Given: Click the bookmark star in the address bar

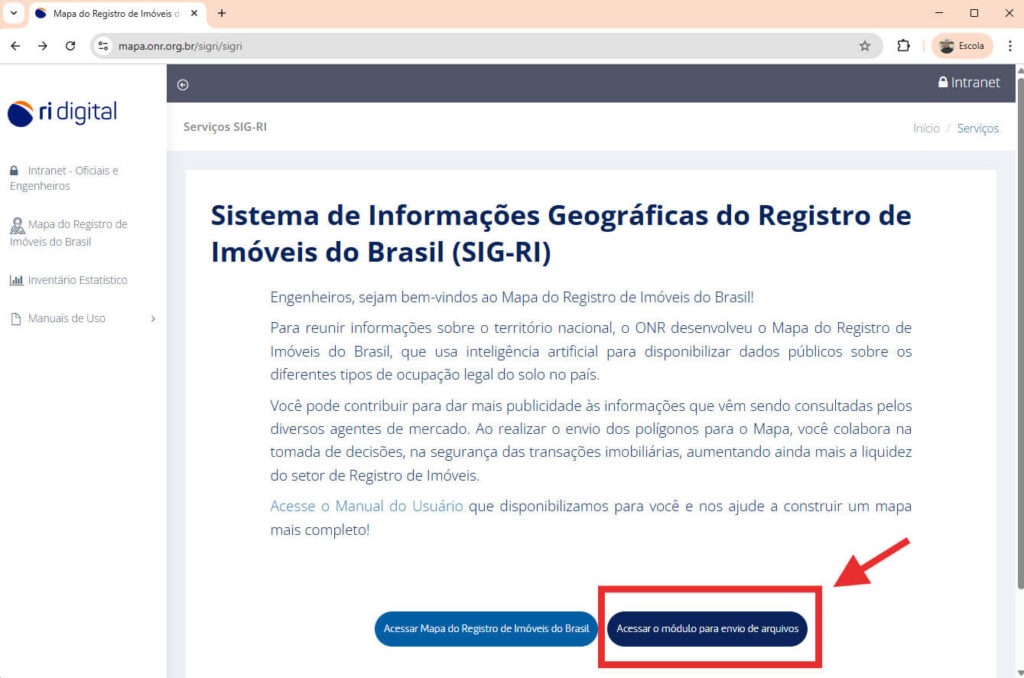Looking at the screenshot, I should coord(866,45).
